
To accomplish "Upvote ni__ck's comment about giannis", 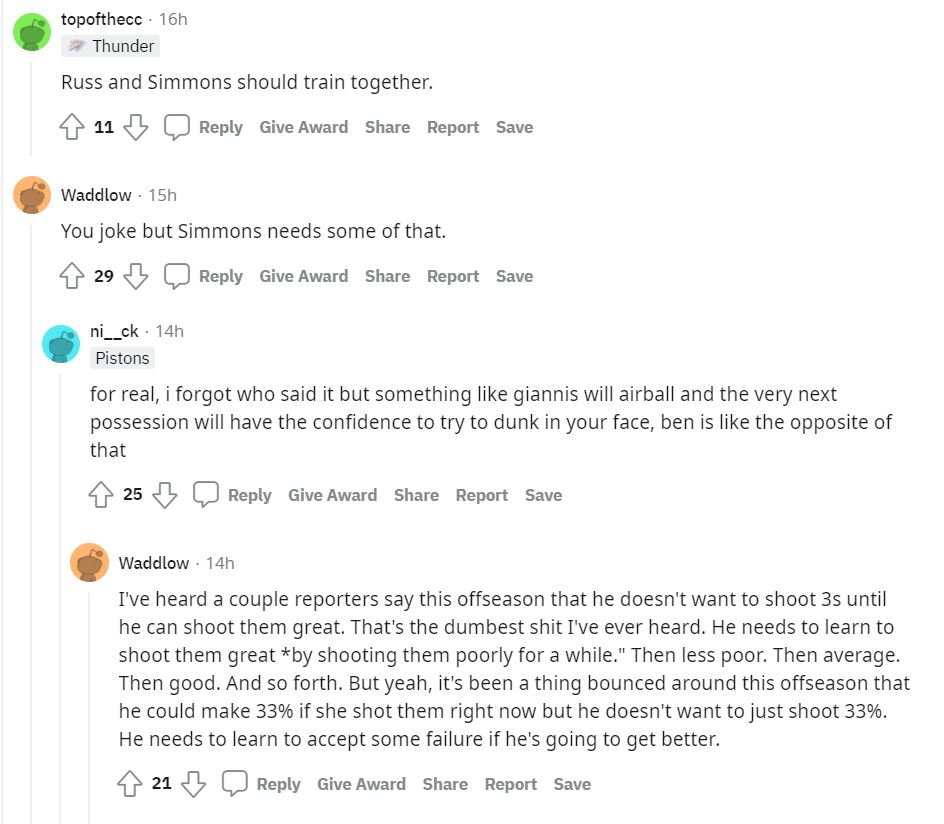I will pyautogui.click(x=101, y=495).
